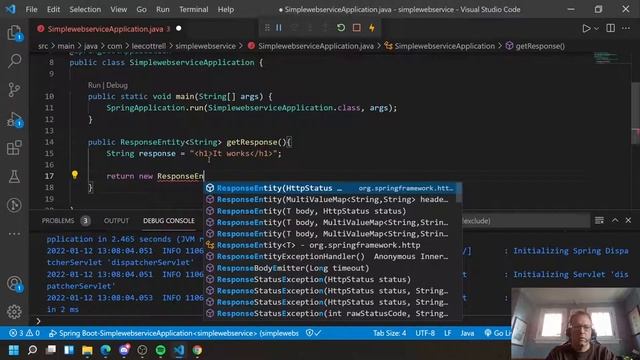Change the LF end of line sequence
This screenshot has height=360, width=640.
coord(448,333)
